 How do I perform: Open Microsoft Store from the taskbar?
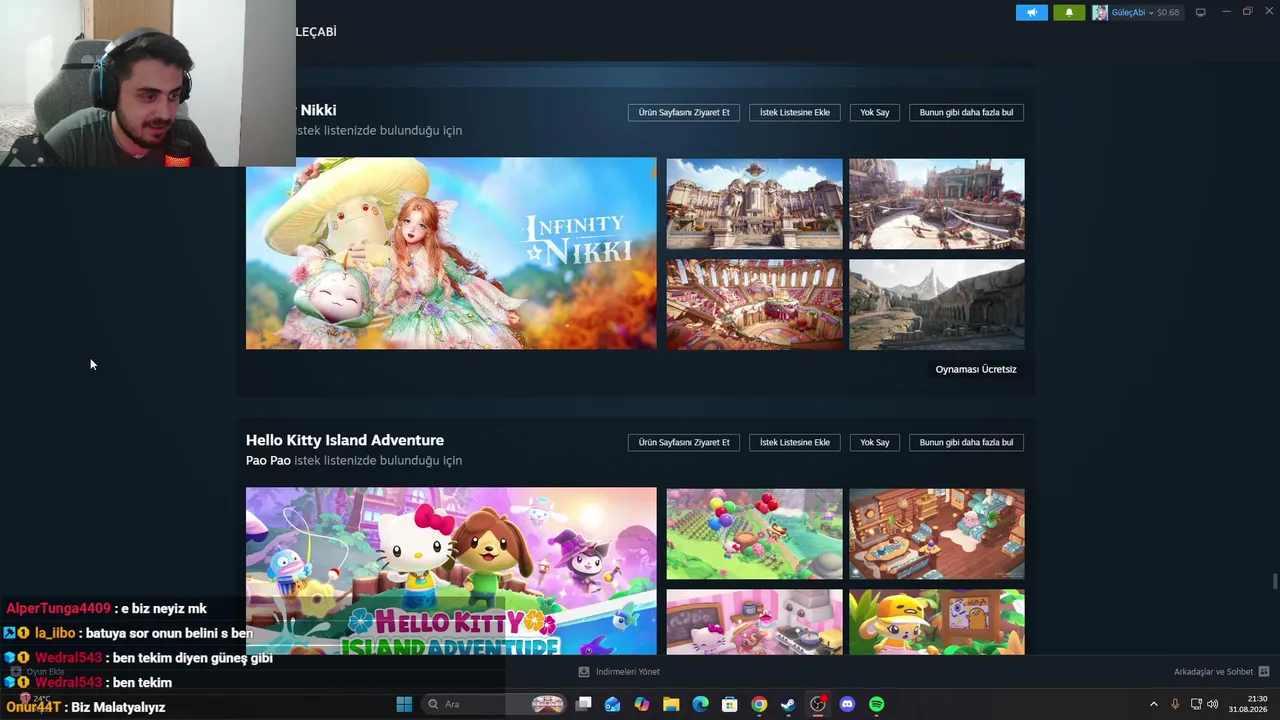pos(730,704)
